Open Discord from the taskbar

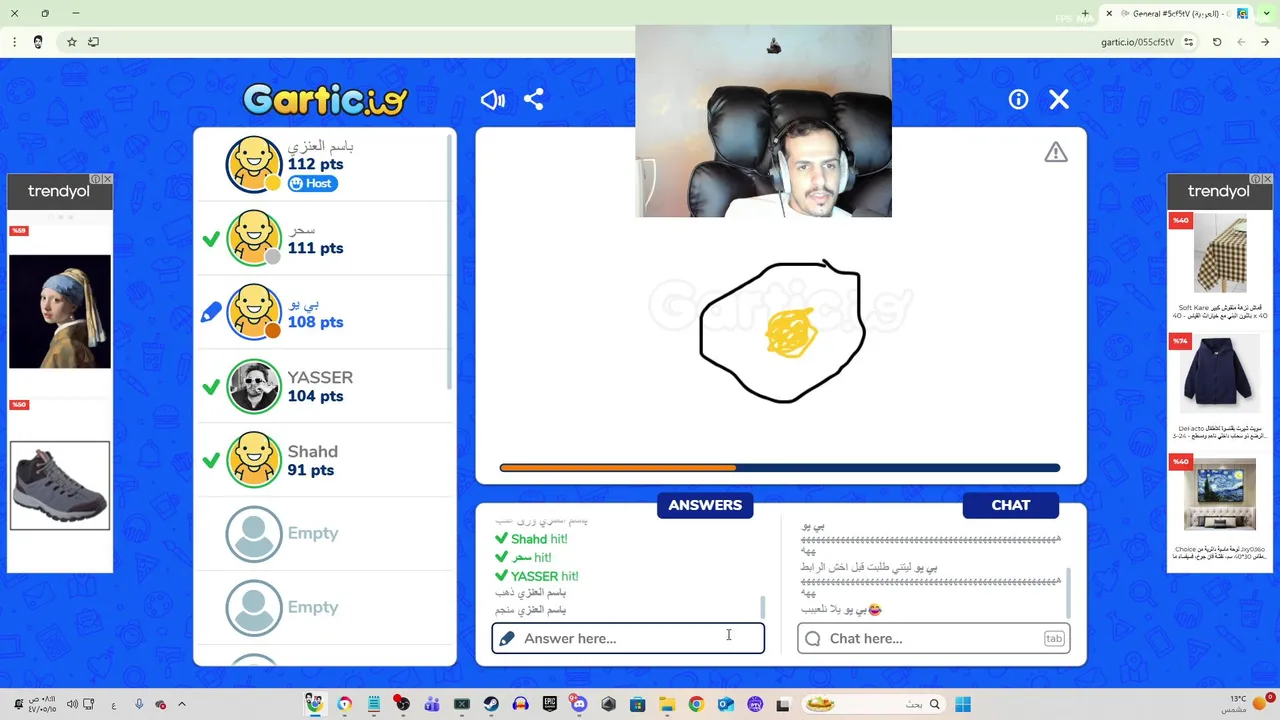click(x=578, y=704)
